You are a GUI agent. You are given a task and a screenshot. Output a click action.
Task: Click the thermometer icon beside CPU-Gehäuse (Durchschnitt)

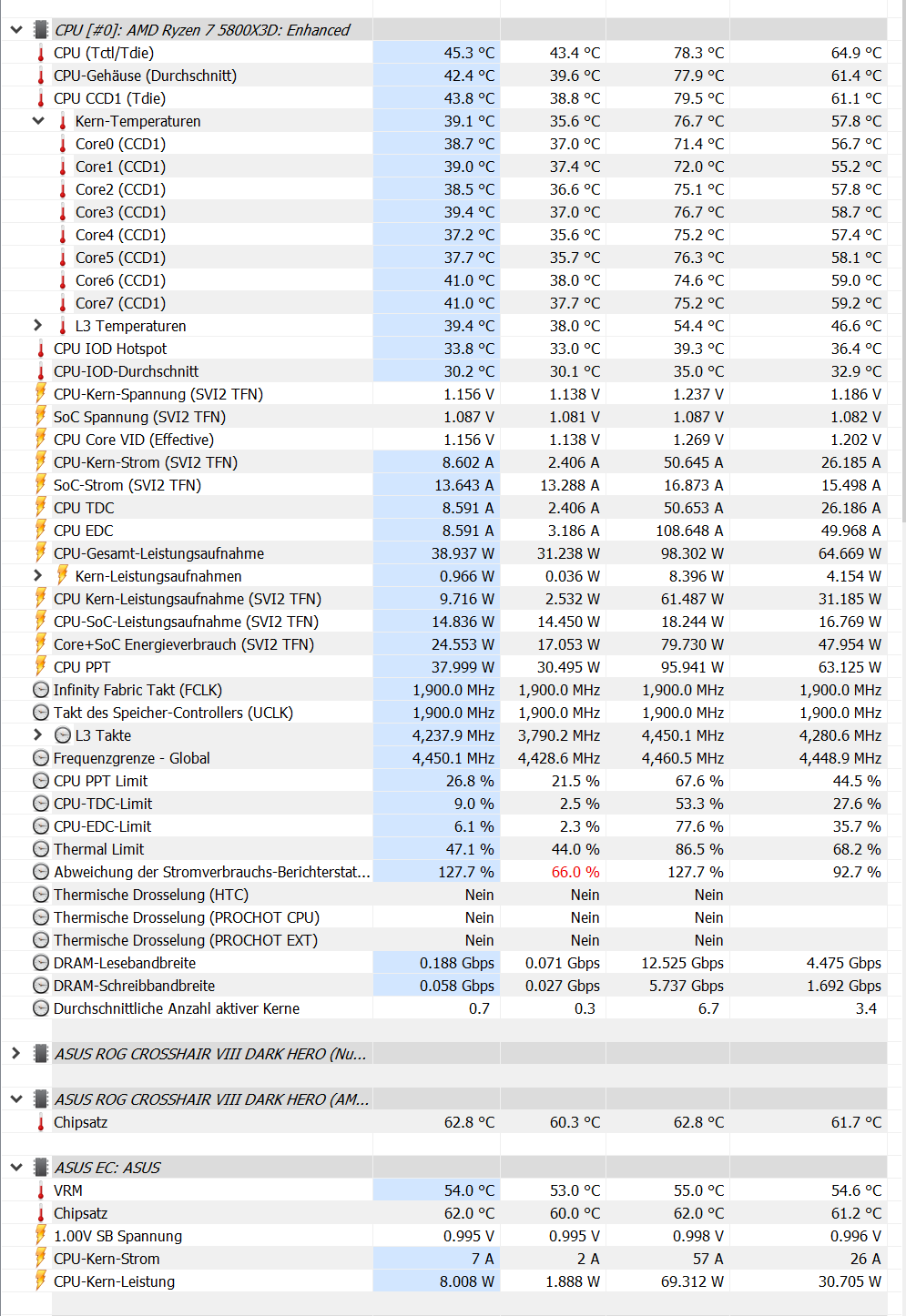tap(41, 76)
